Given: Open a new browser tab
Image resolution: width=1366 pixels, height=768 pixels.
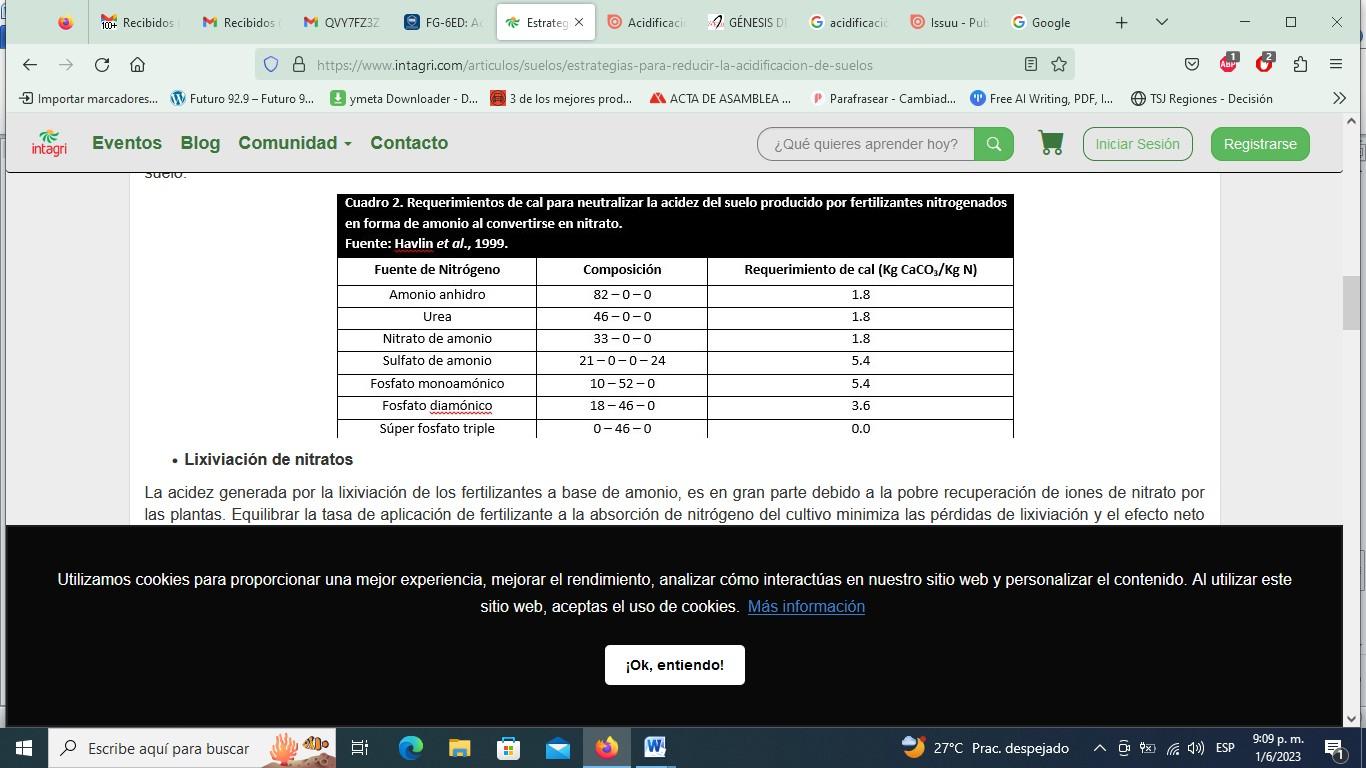Looking at the screenshot, I should [x=1122, y=22].
